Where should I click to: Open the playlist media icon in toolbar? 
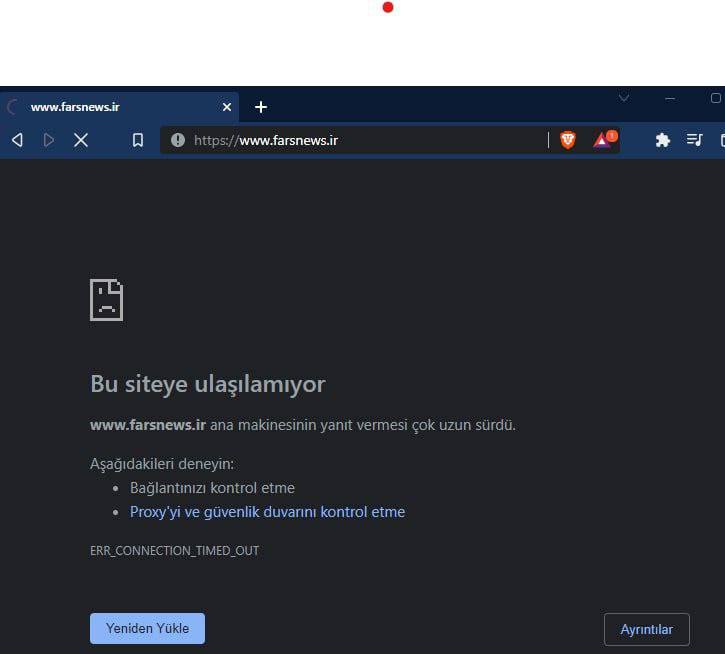[x=694, y=140]
